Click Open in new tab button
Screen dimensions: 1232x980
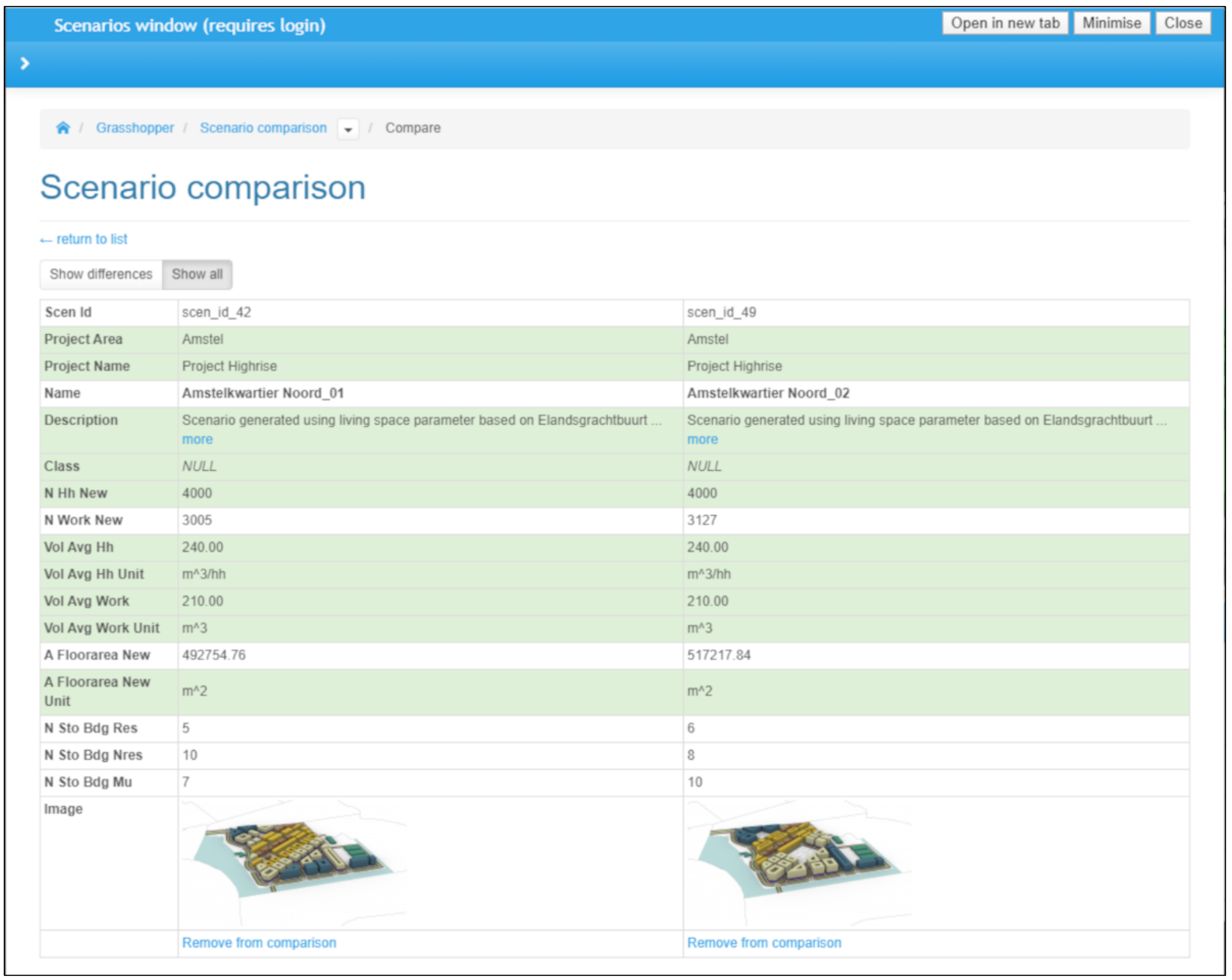[x=1005, y=23]
